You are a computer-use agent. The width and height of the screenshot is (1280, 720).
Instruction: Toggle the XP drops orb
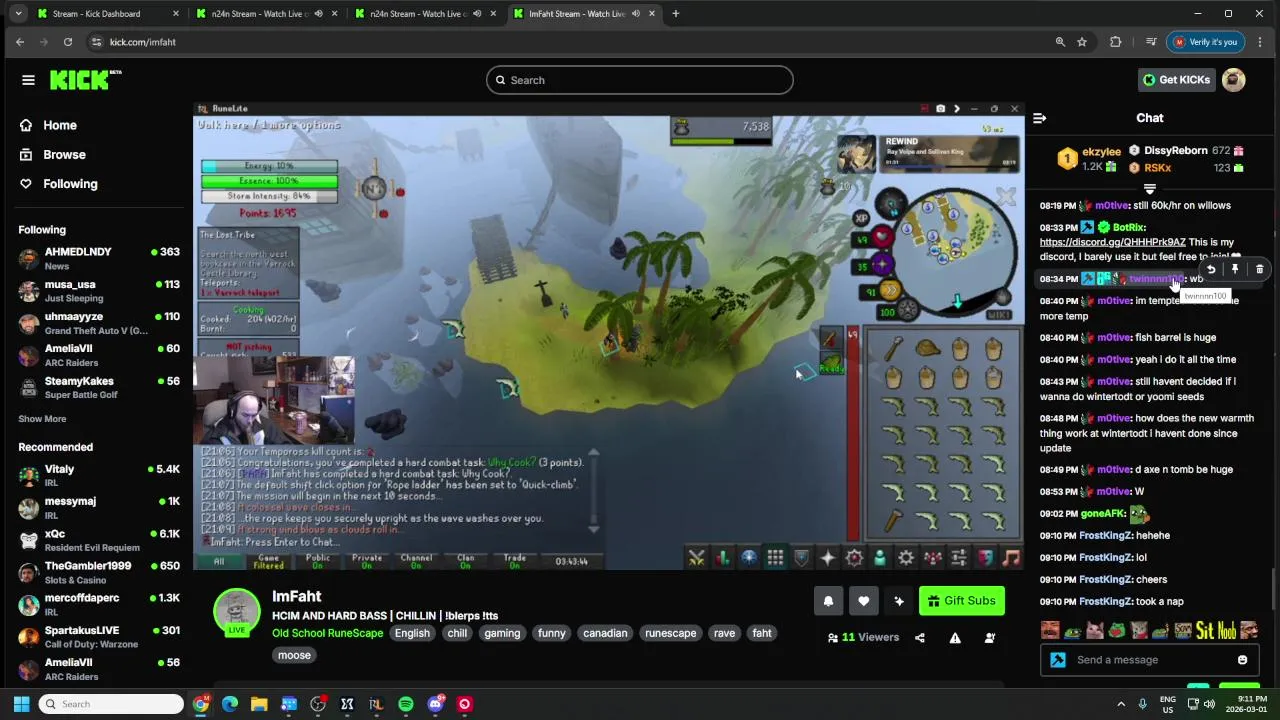click(x=861, y=218)
